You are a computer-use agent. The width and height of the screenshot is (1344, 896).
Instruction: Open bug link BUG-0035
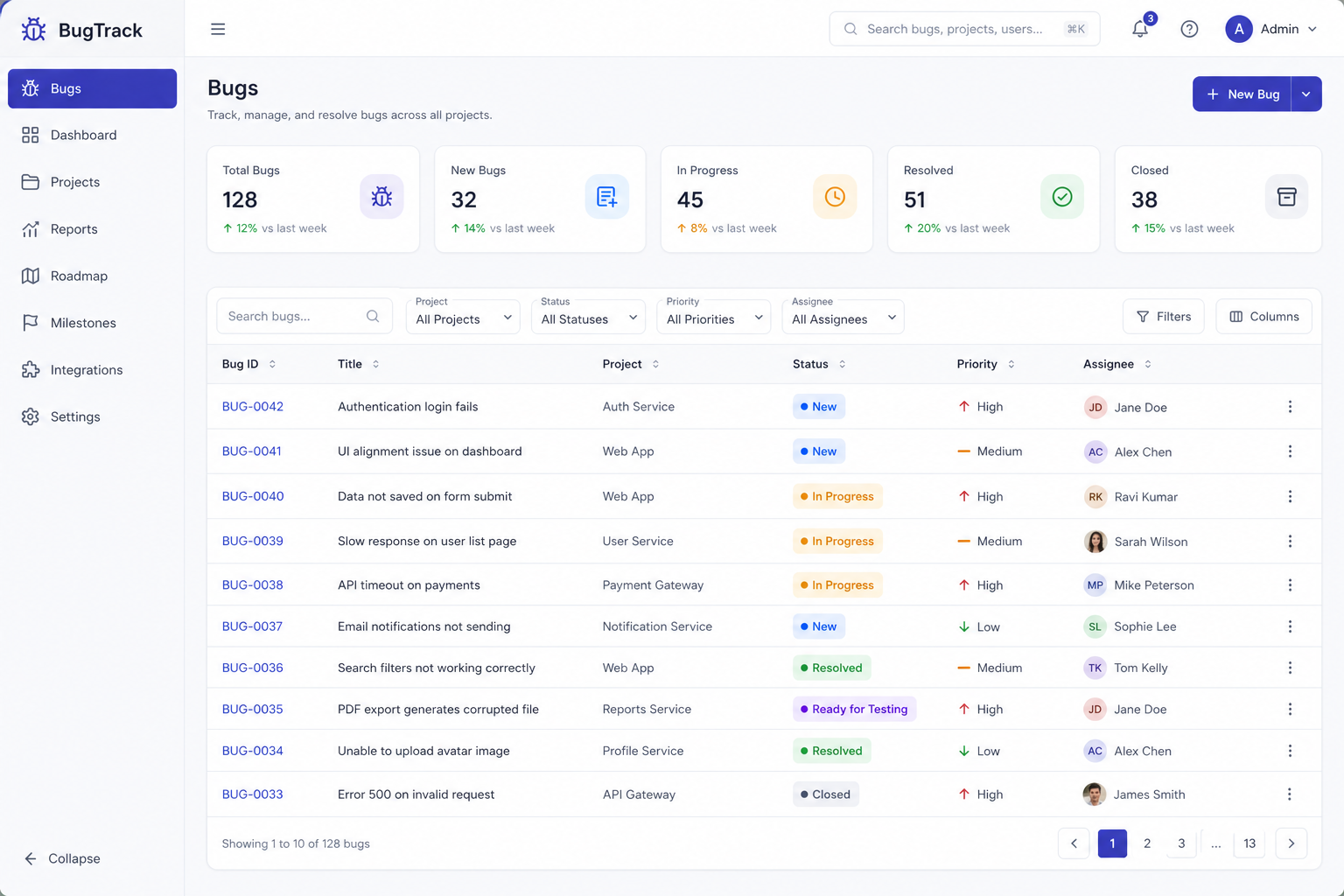[253, 710]
